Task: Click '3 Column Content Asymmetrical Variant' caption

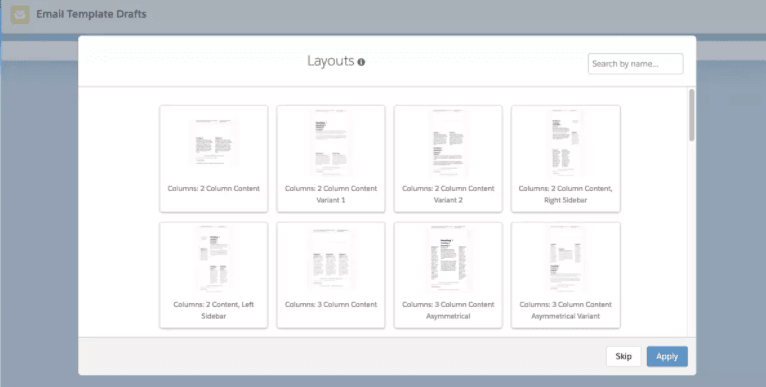Action: tap(566, 310)
